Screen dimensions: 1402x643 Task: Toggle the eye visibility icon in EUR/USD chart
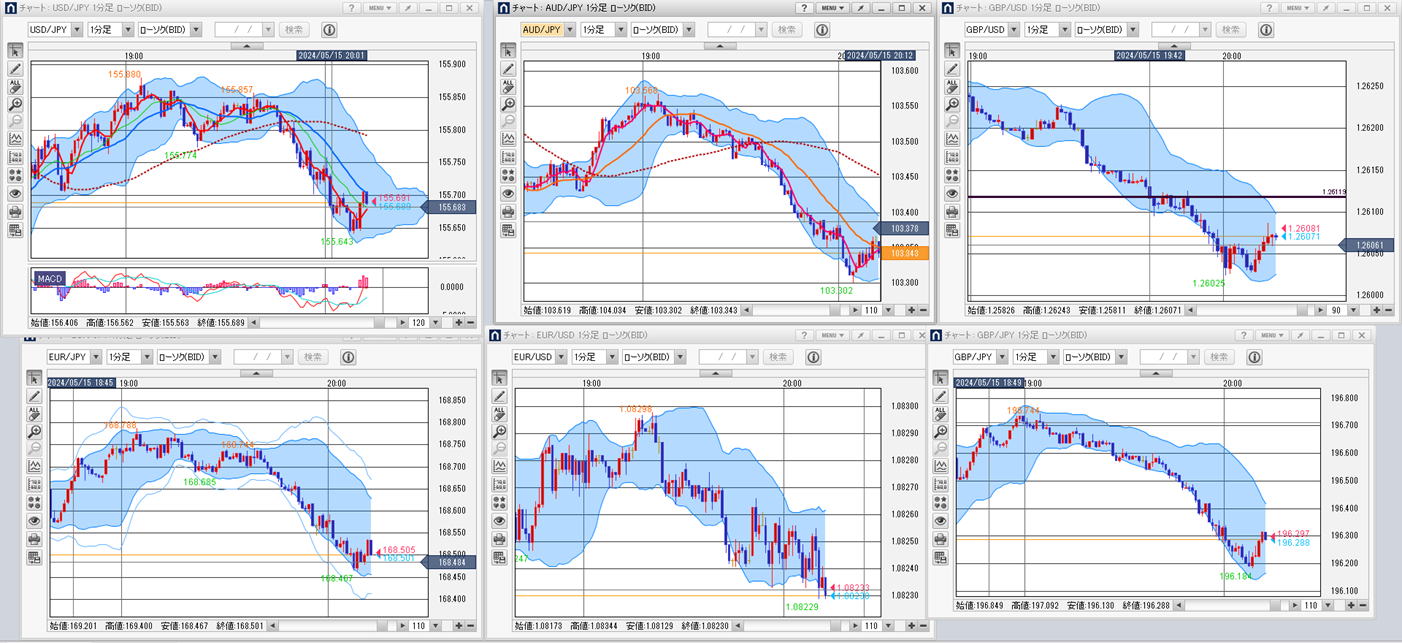coord(501,521)
